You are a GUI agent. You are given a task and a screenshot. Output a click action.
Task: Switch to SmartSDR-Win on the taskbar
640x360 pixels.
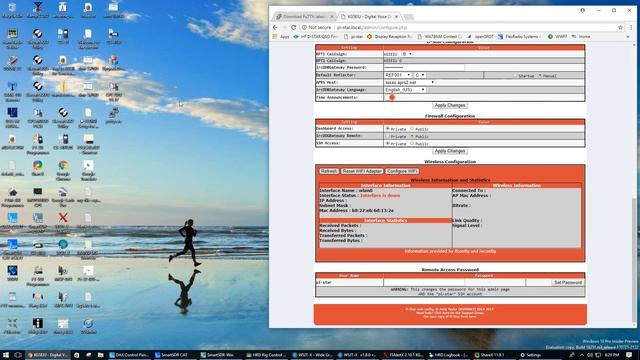click(x=220, y=355)
